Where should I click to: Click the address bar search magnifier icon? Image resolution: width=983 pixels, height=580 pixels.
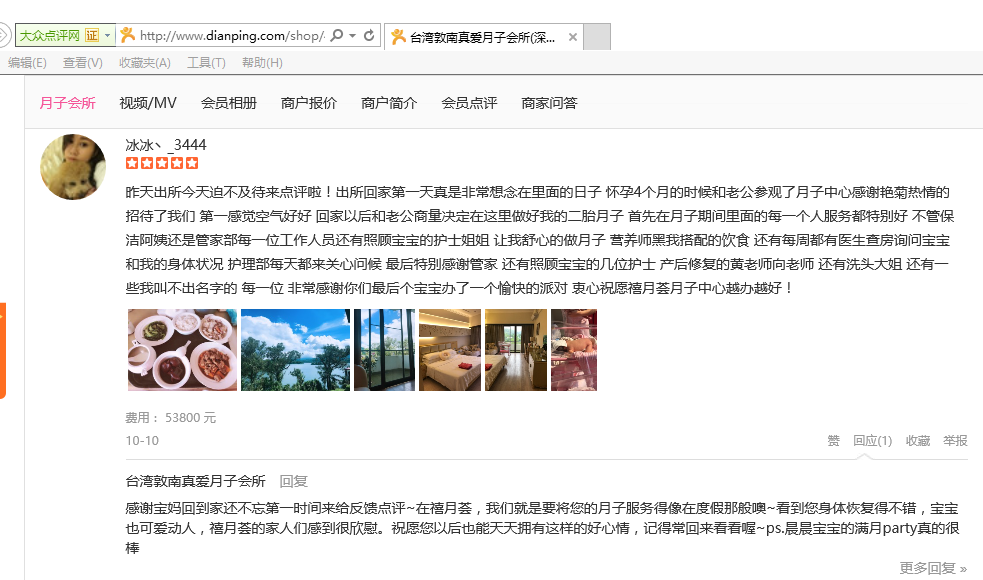337,35
